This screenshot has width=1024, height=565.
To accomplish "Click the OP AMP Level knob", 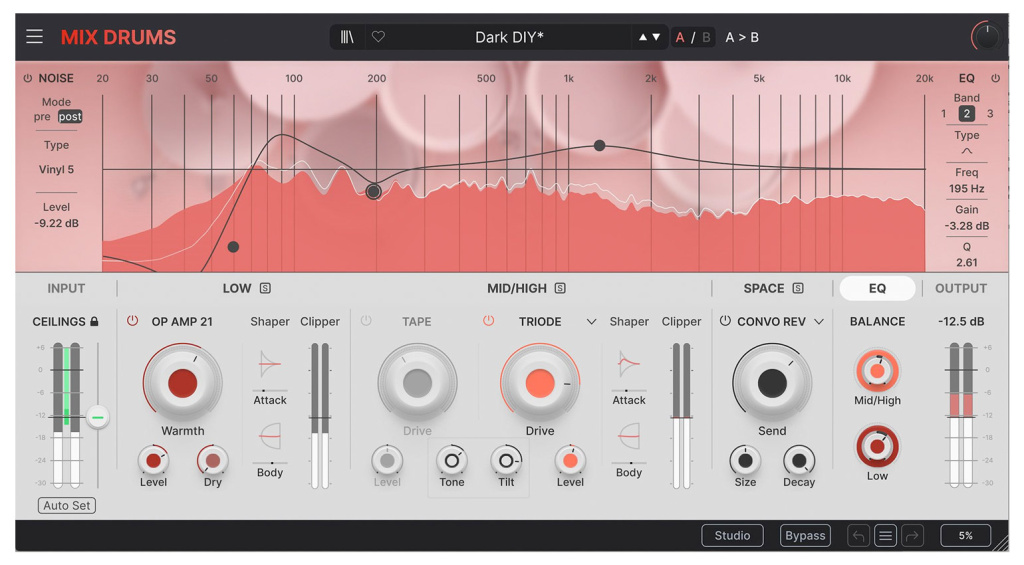I will (x=153, y=460).
